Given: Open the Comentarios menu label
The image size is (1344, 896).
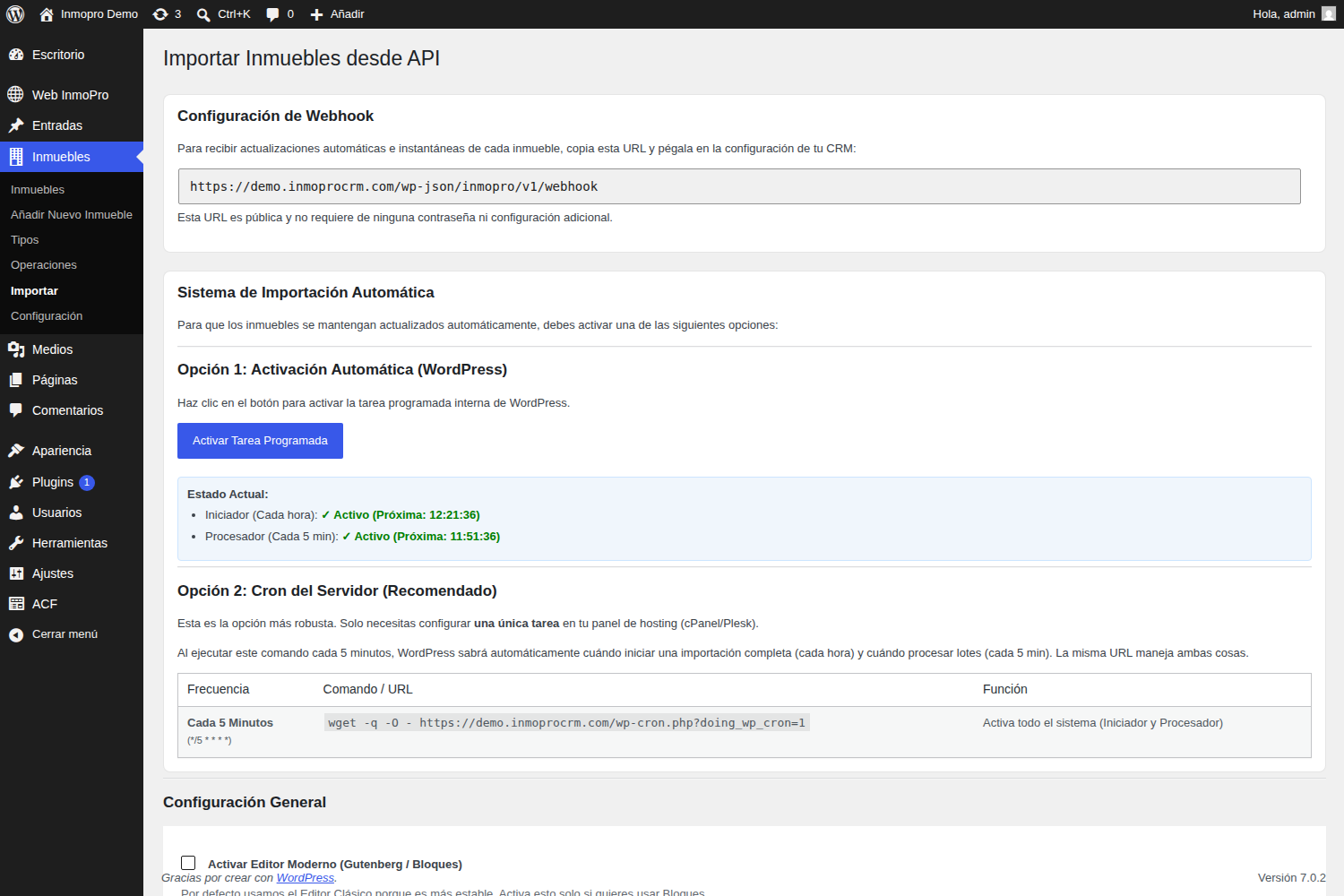Looking at the screenshot, I should pyautogui.click(x=68, y=410).
